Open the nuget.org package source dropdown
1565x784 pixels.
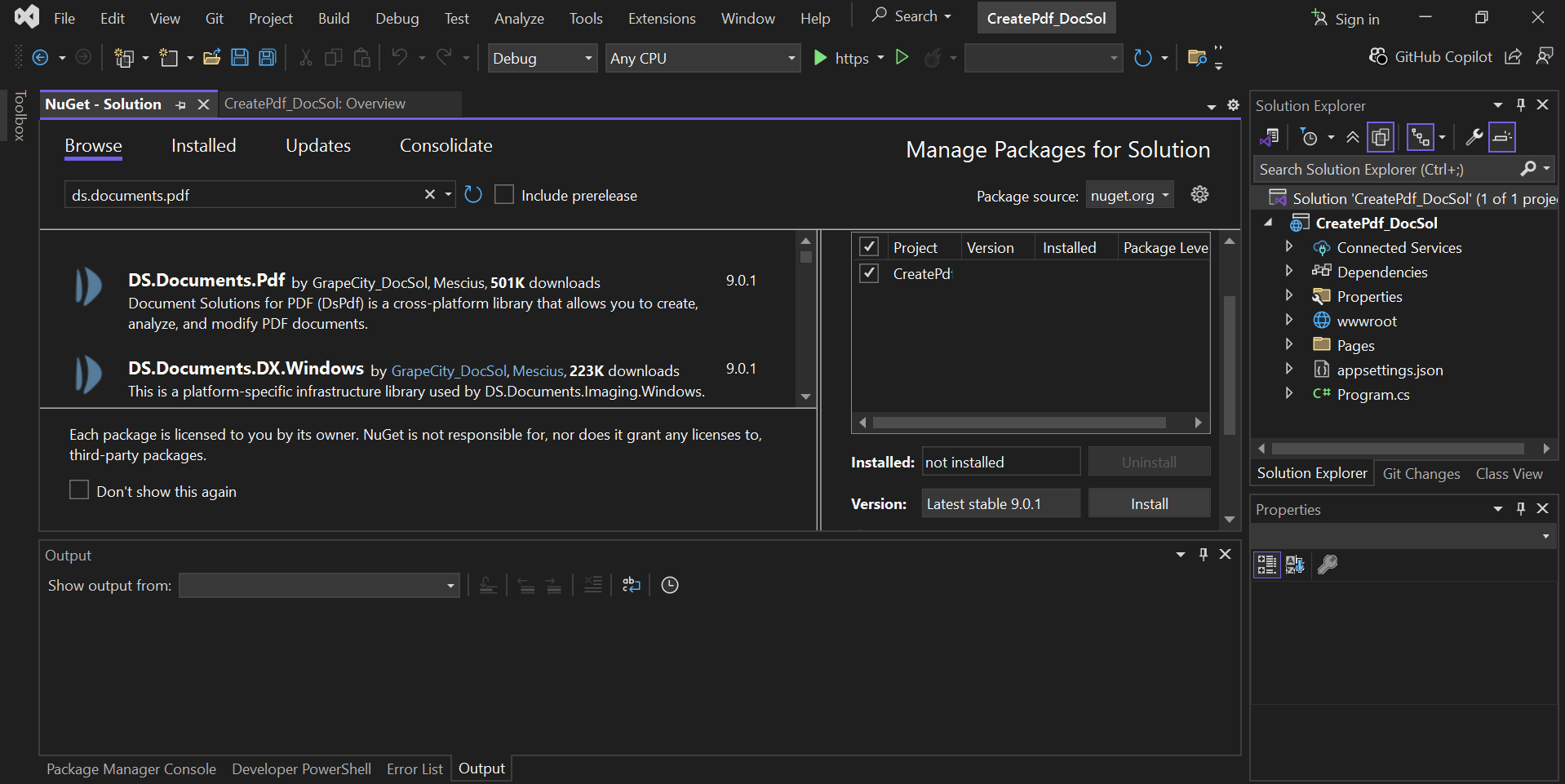point(1163,194)
